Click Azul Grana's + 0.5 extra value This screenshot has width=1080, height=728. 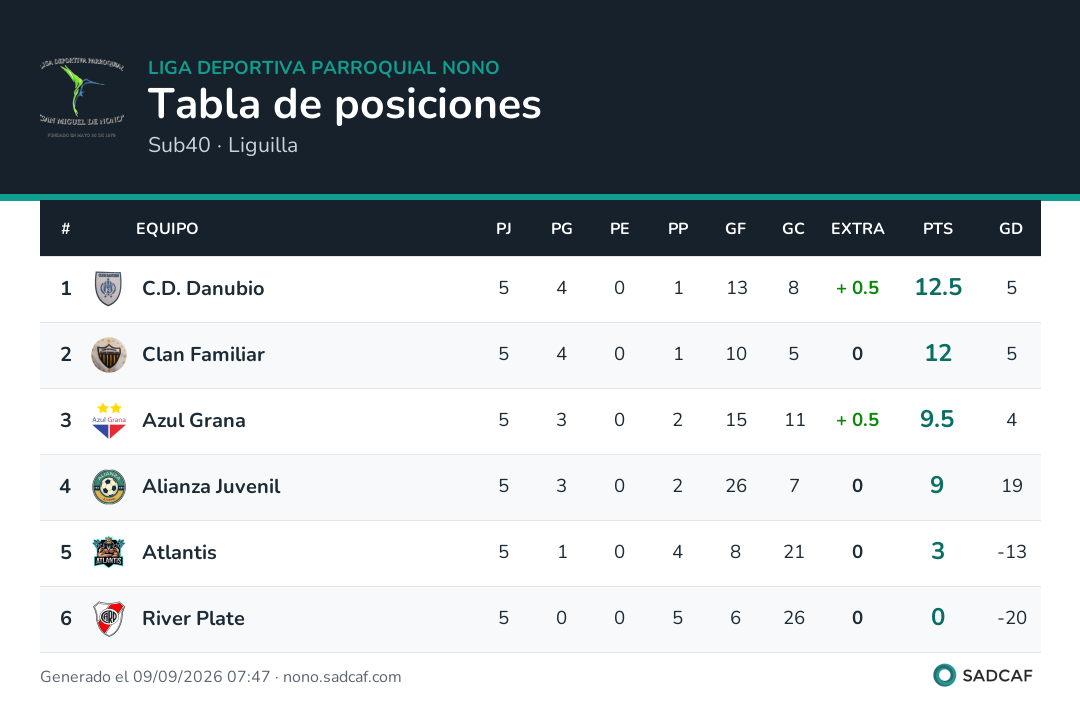[x=857, y=420]
